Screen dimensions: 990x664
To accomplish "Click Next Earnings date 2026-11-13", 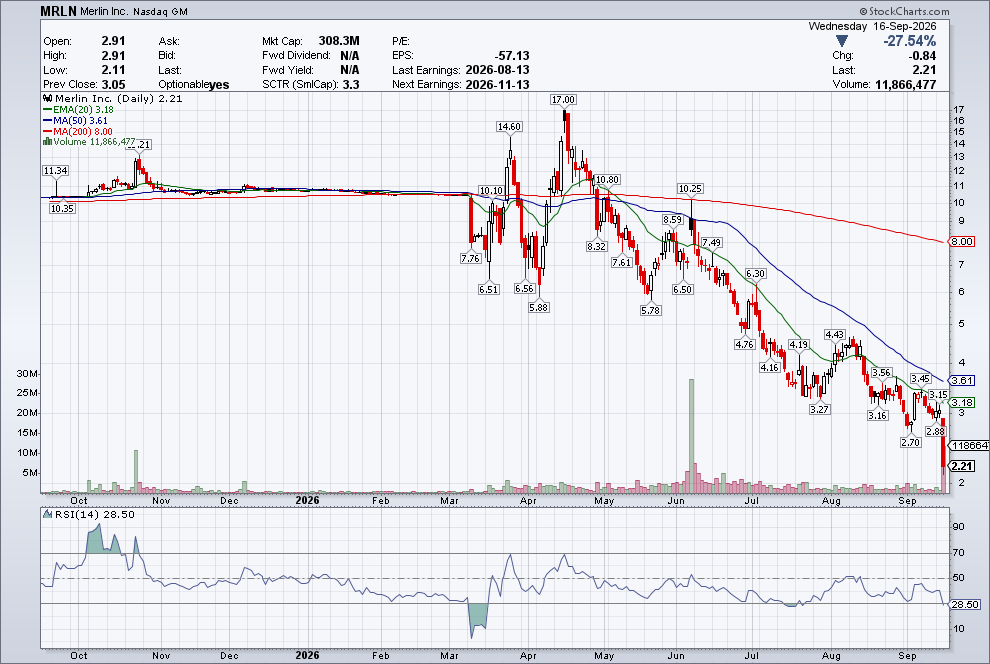I will coord(497,85).
